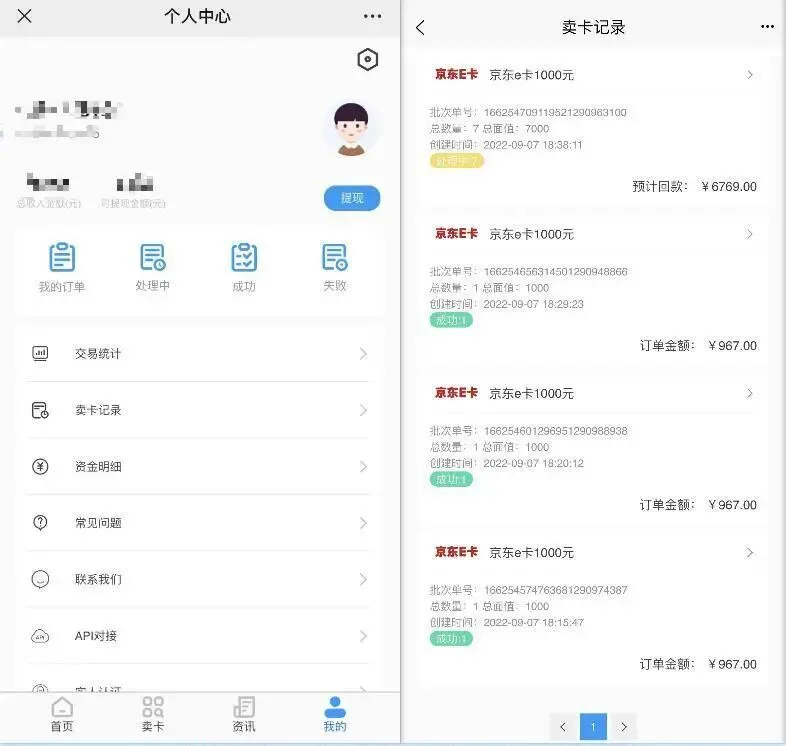Click the 交易统计 chart icon

click(40, 353)
